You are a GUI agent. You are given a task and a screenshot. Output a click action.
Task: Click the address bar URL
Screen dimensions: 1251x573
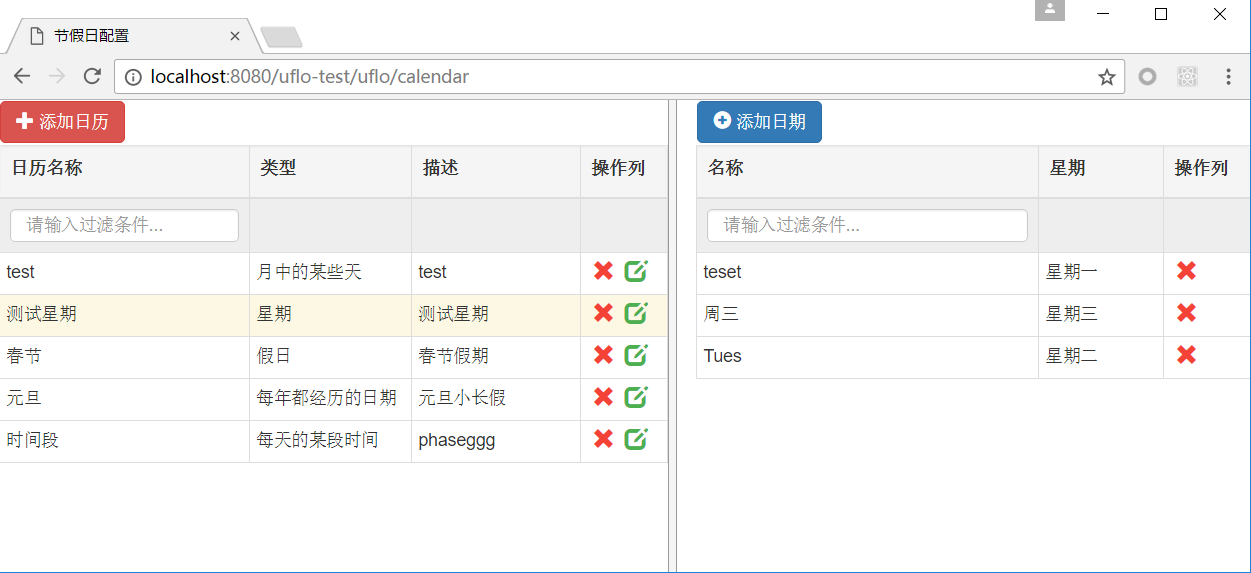(310, 77)
